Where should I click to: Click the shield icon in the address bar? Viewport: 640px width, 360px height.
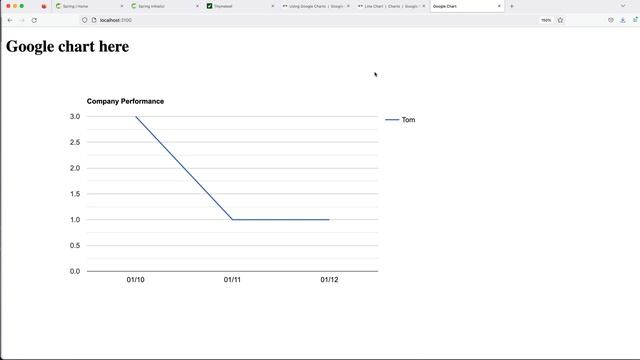click(x=84, y=20)
